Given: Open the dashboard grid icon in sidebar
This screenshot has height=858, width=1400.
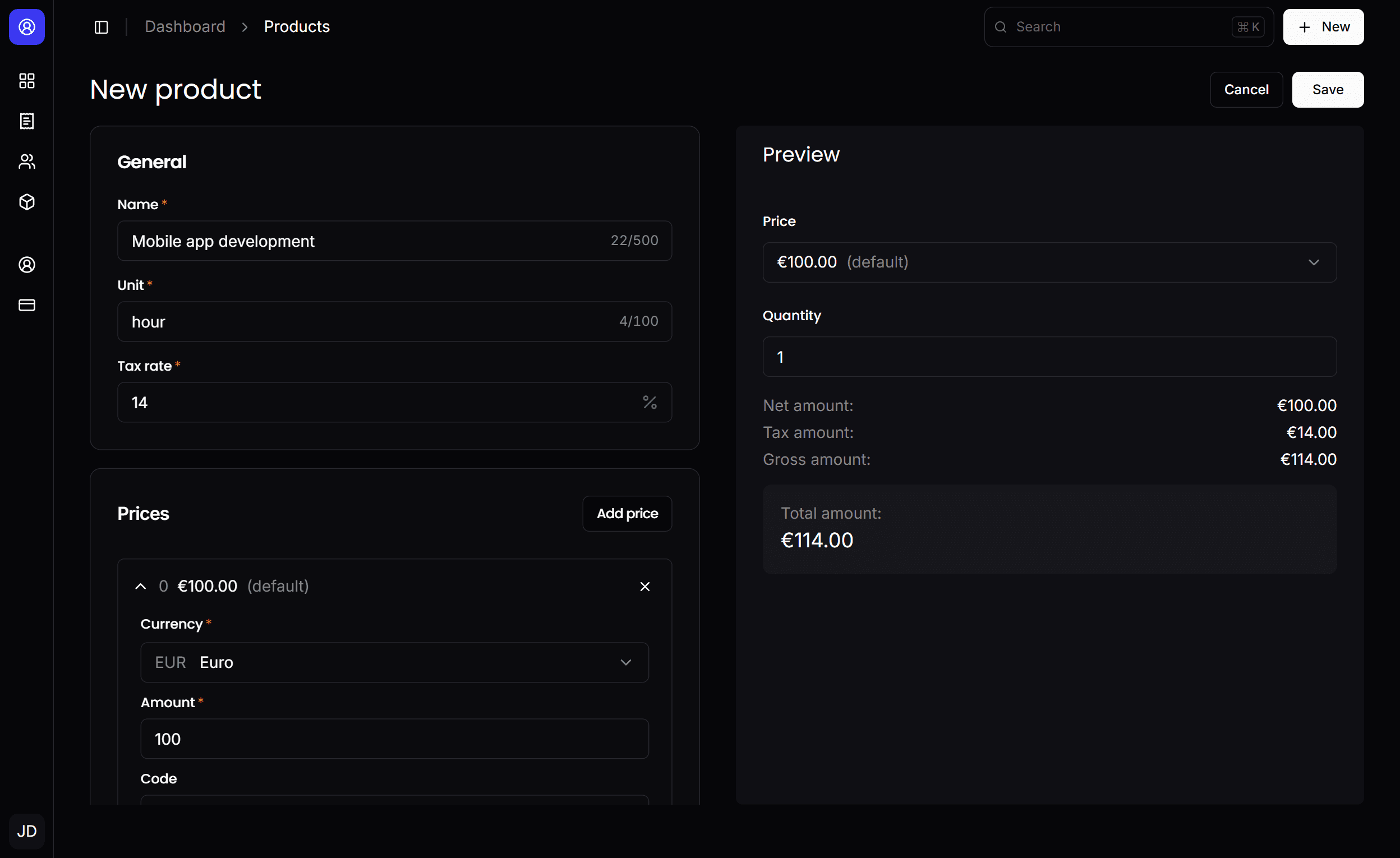Looking at the screenshot, I should tap(27, 81).
